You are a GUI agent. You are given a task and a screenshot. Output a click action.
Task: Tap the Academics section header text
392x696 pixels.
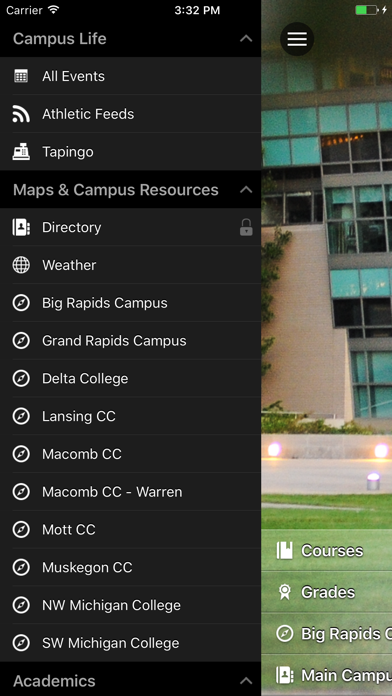point(54,680)
